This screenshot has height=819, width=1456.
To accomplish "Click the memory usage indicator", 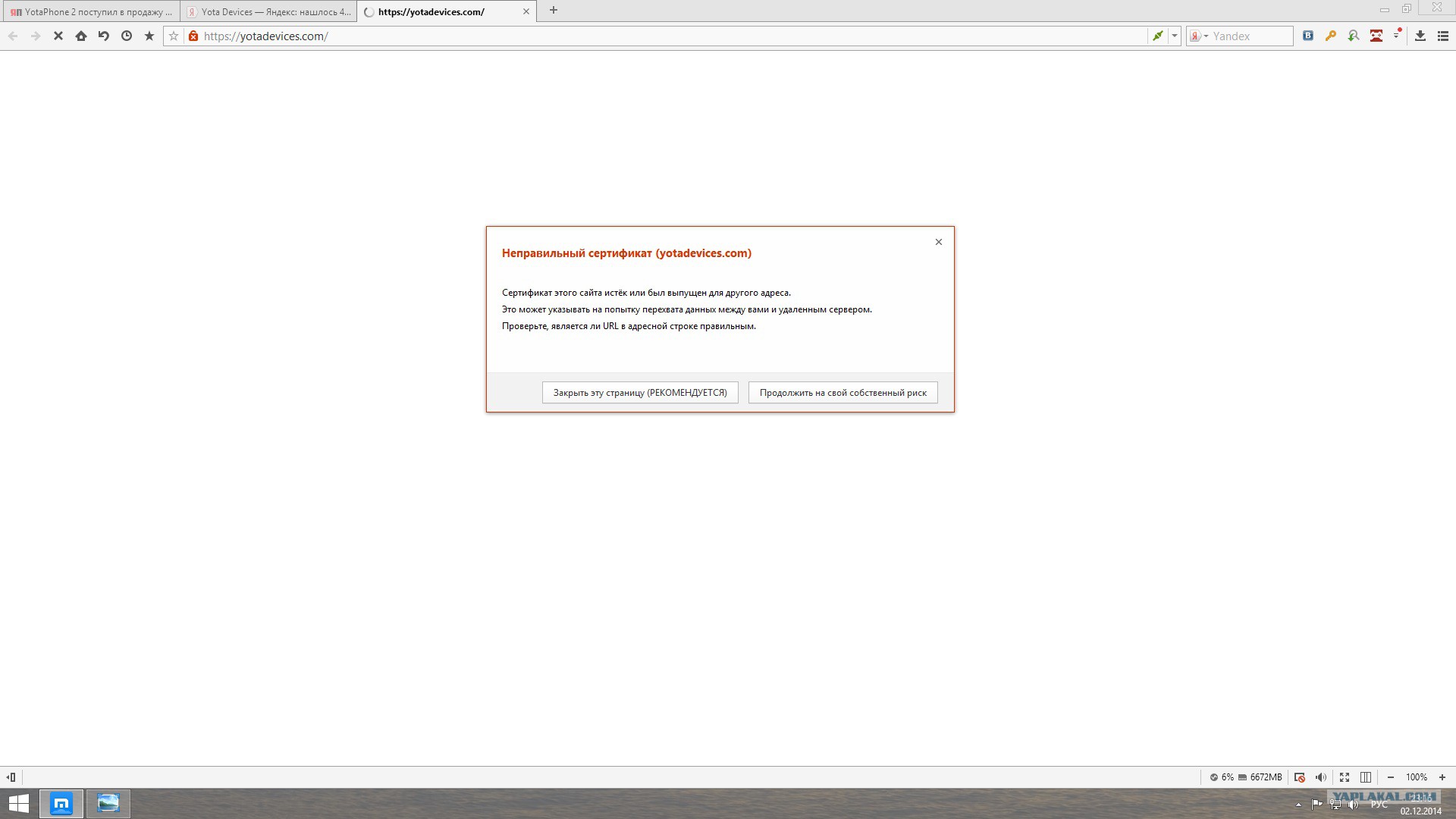I will coord(1260,777).
